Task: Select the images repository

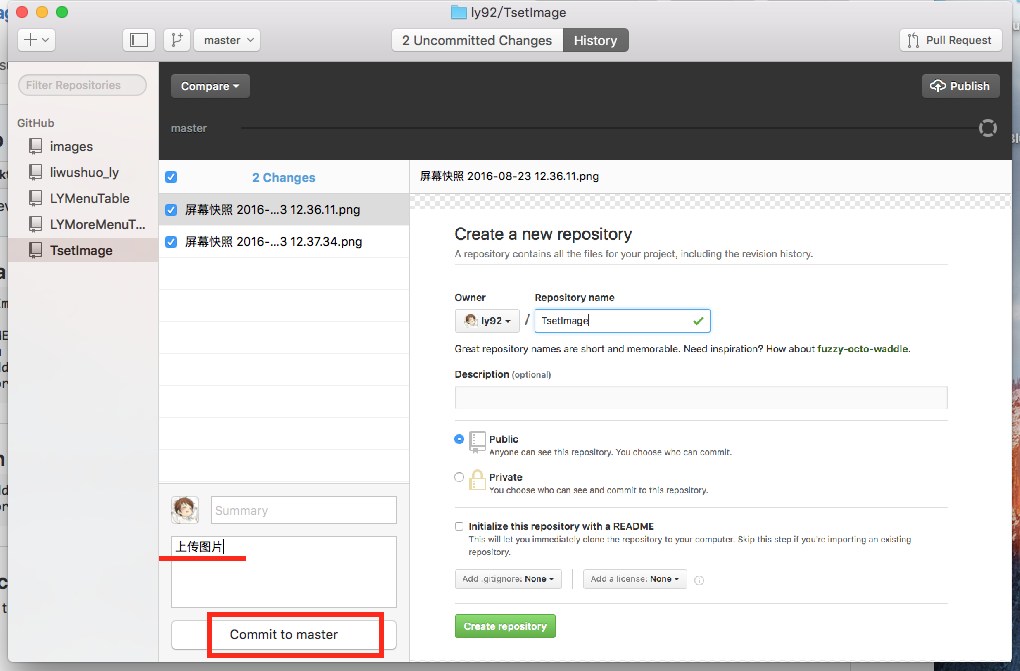Action: click(x=83, y=146)
